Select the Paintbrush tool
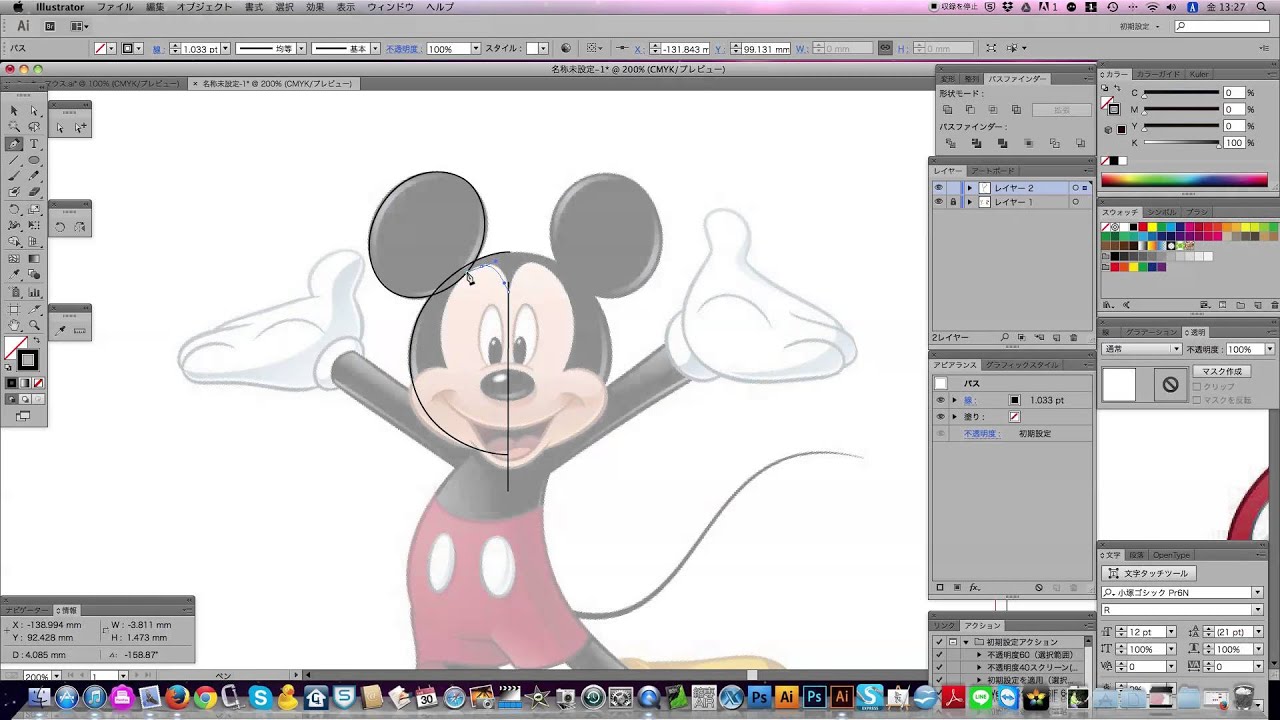This screenshot has width=1280, height=720. pos(14,176)
